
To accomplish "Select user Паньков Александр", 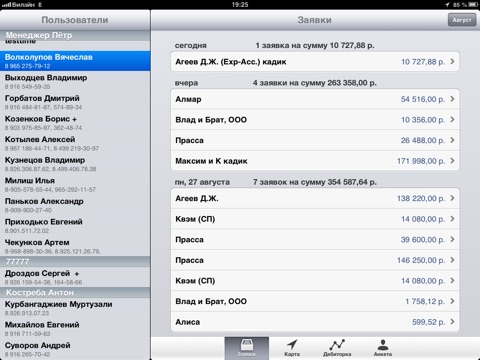I will (75, 205).
